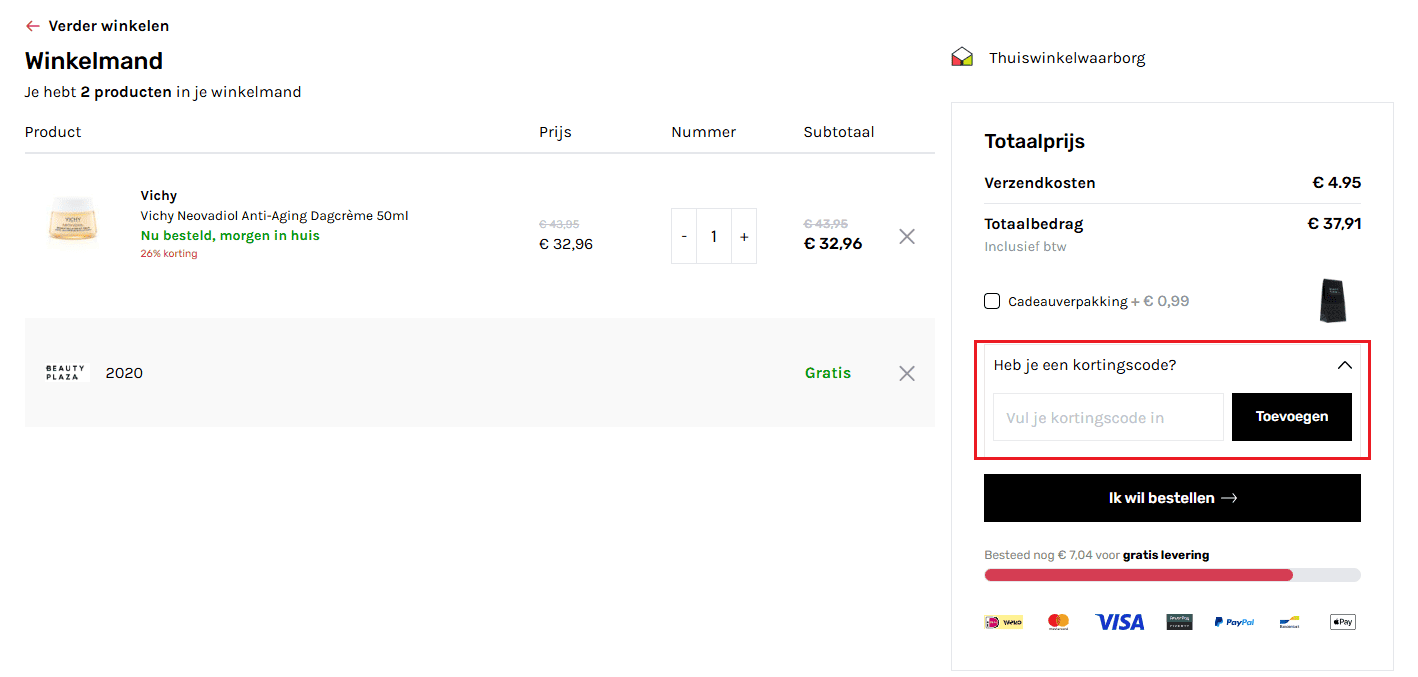This screenshot has height=677, width=1418.
Task: Click the Totaalbedrag € 37,91 amount
Action: coord(1334,224)
